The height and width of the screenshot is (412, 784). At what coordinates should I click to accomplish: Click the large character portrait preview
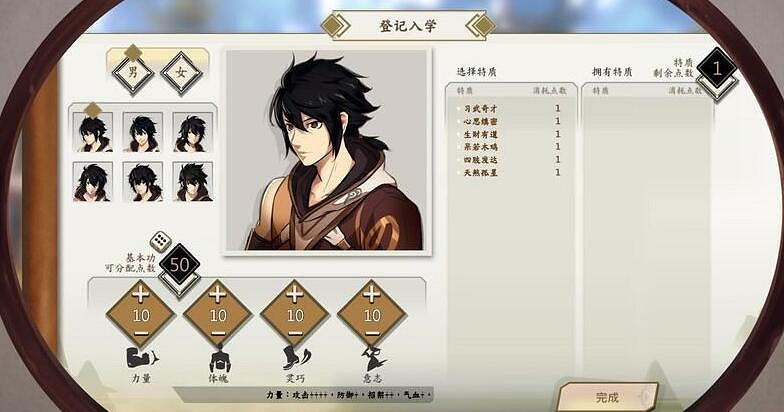click(x=327, y=150)
